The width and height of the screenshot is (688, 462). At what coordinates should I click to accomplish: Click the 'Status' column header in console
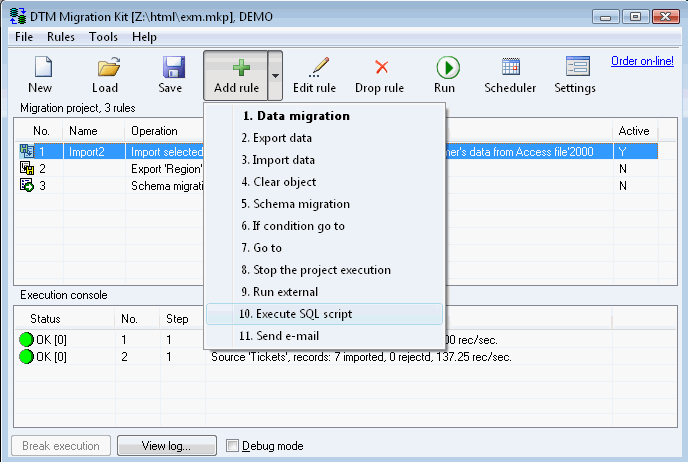coord(64,319)
